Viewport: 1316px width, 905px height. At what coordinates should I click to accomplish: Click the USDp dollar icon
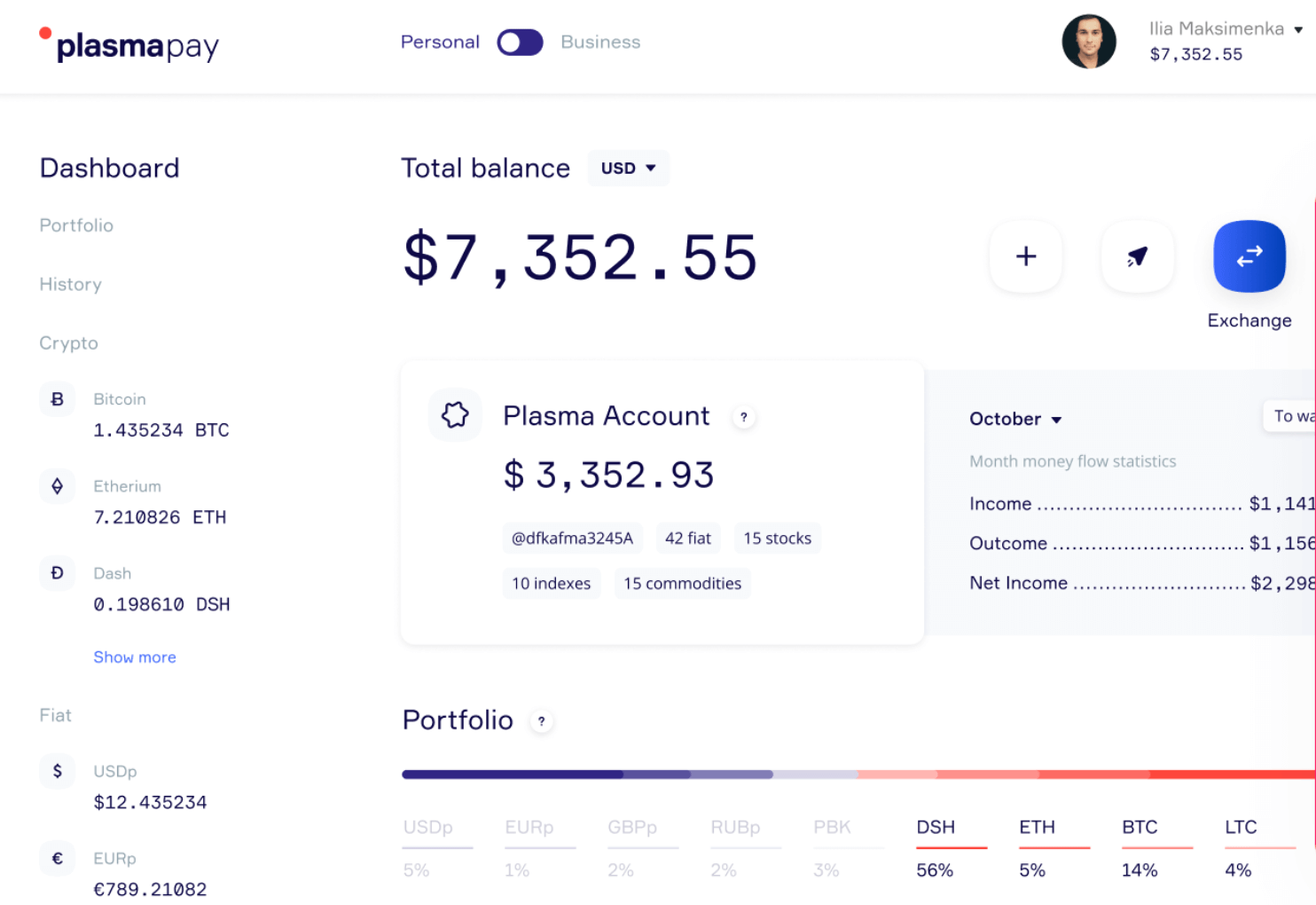pyautogui.click(x=57, y=771)
